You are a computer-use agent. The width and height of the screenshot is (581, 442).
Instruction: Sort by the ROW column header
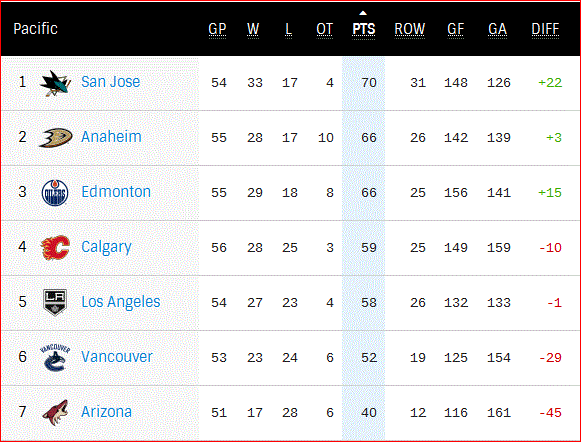[409, 29]
